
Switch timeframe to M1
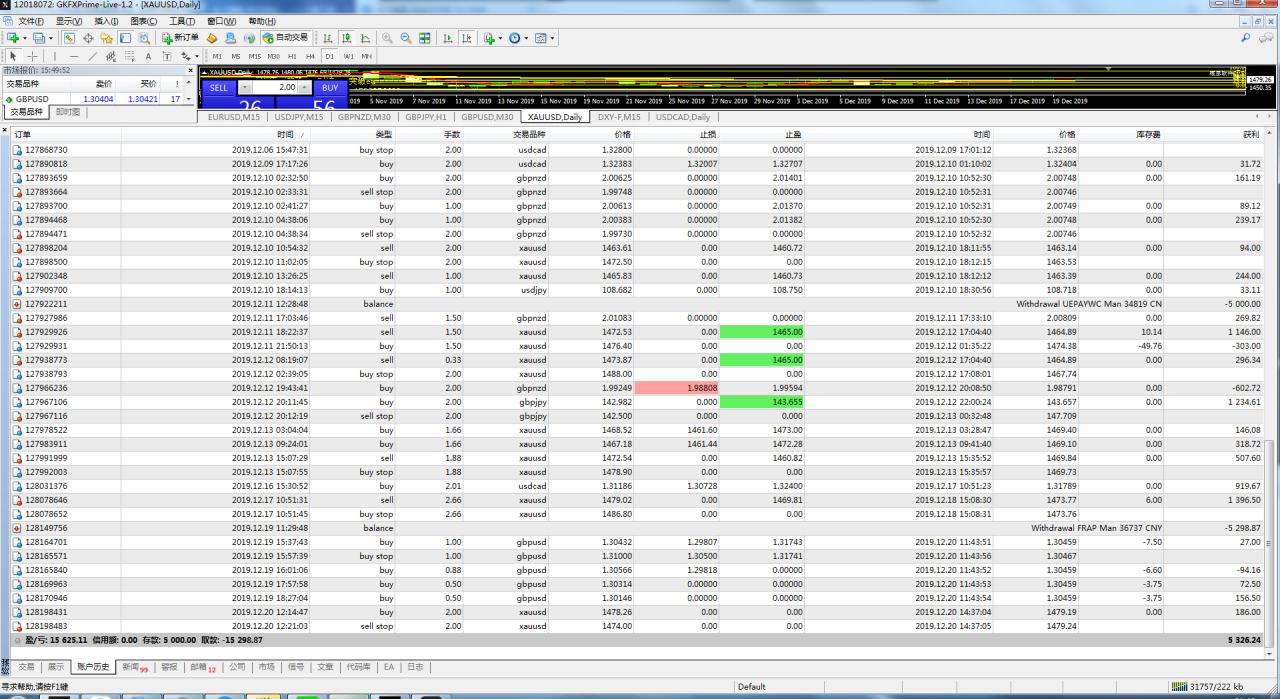pyautogui.click(x=217, y=56)
